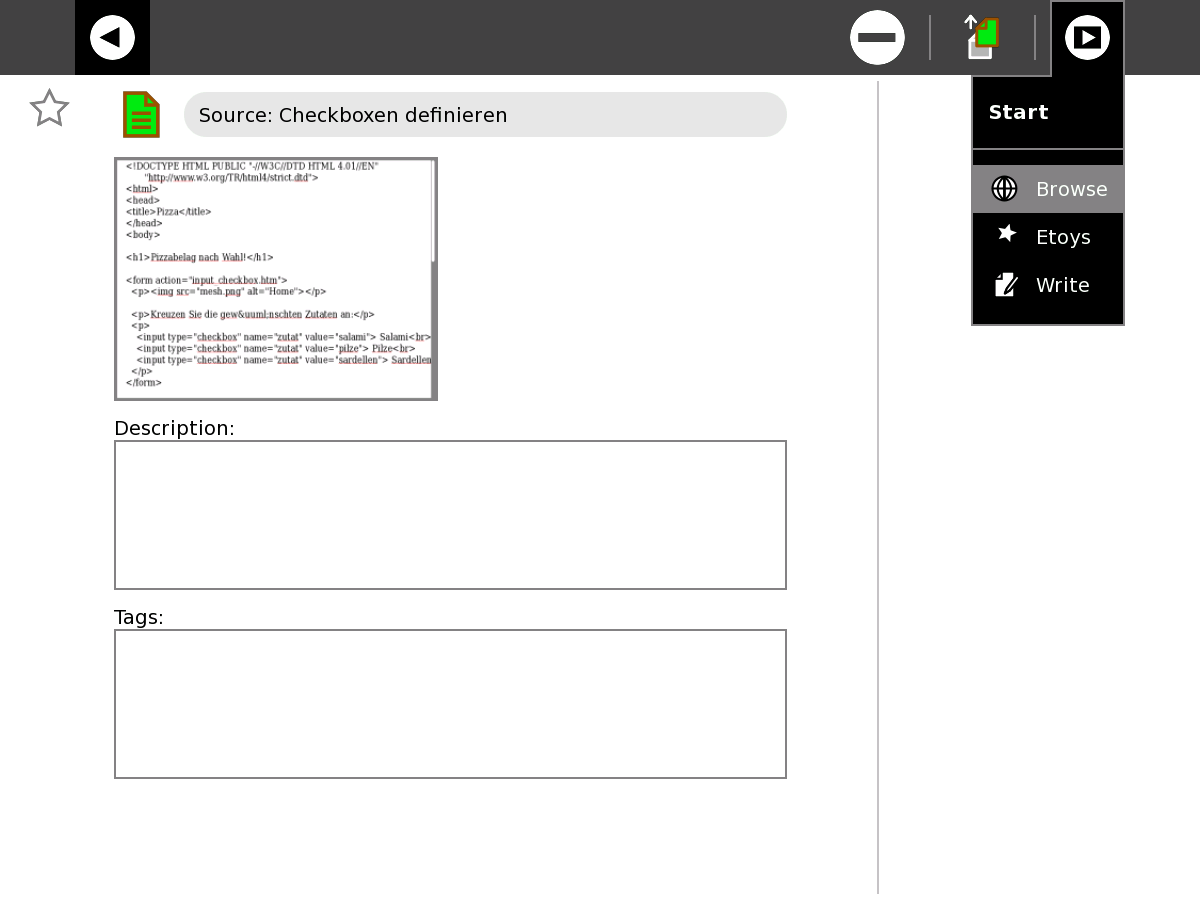Choose 'Etoys' from the Start menu
1200x900 pixels.
coord(1062,237)
